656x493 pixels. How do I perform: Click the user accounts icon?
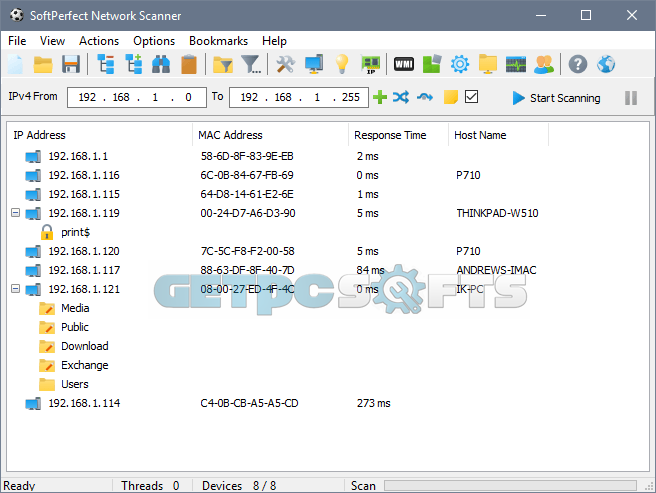544,64
